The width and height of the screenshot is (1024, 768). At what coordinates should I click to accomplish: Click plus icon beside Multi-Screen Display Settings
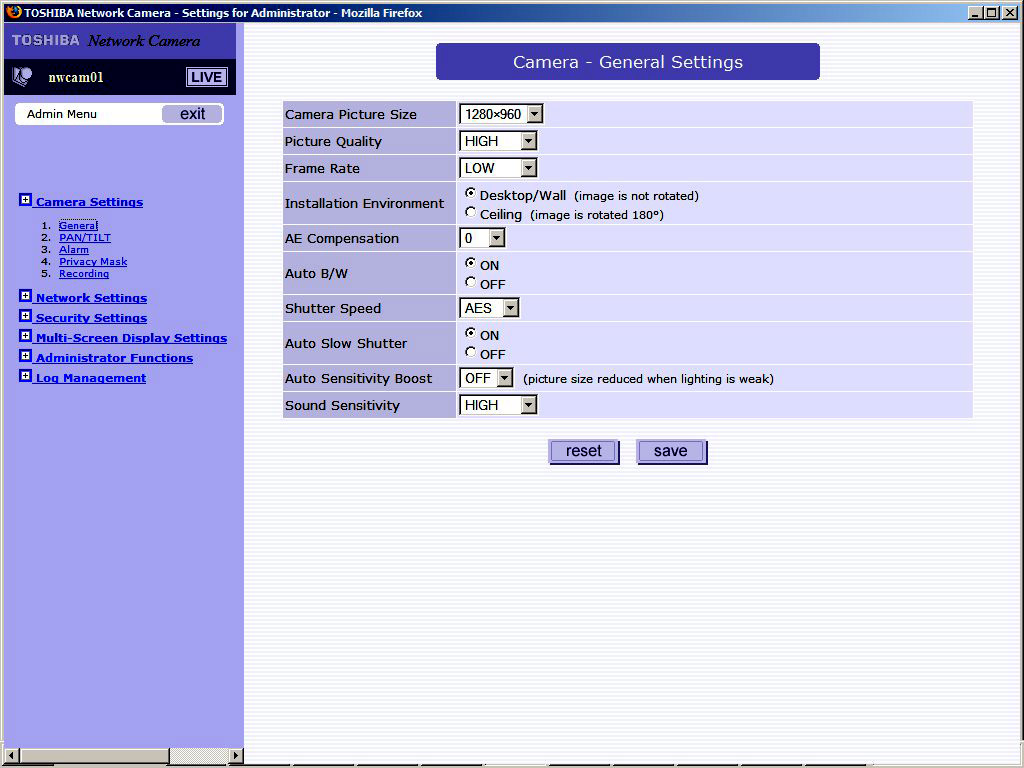(26, 337)
